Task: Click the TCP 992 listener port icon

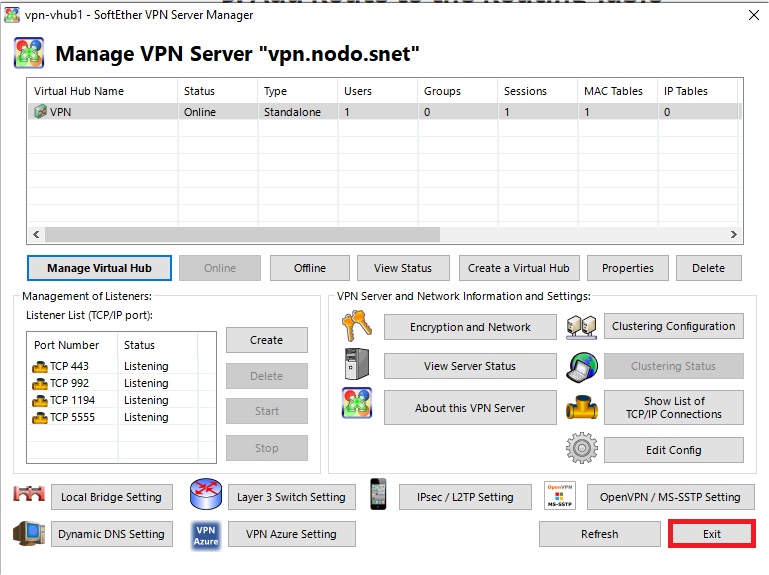Action: pos(40,384)
